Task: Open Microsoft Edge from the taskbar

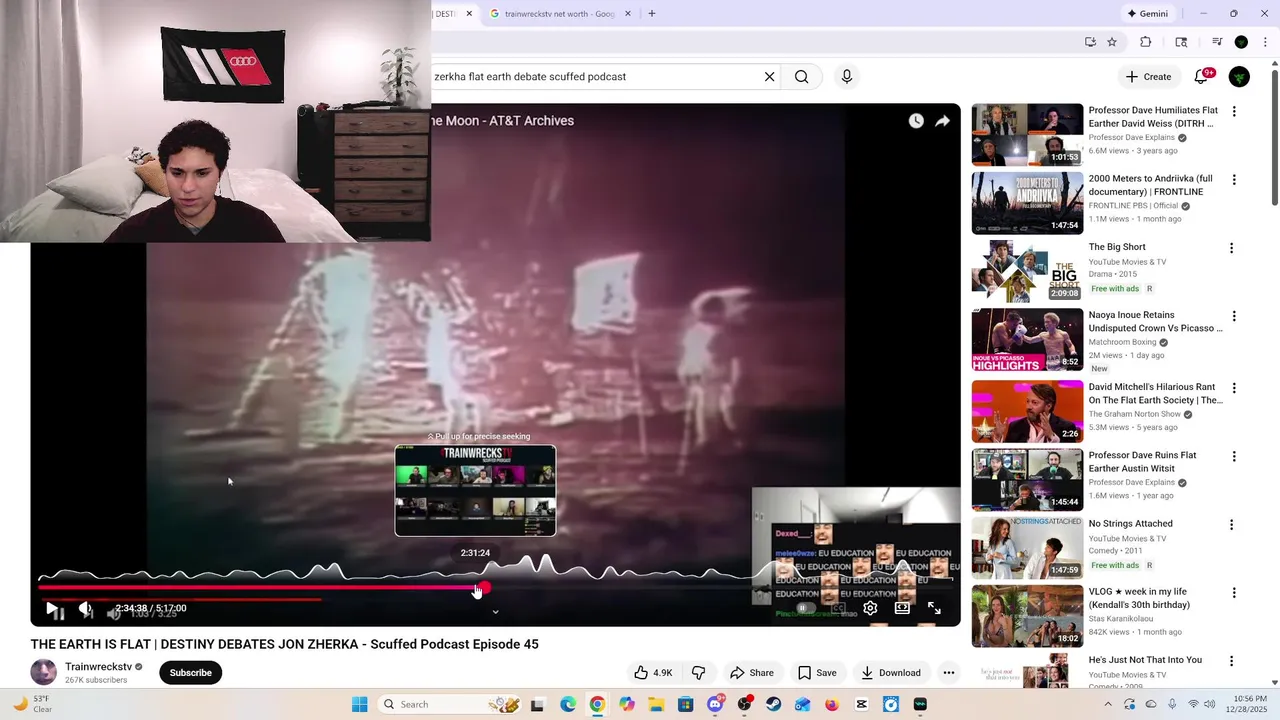Action: coord(568,704)
